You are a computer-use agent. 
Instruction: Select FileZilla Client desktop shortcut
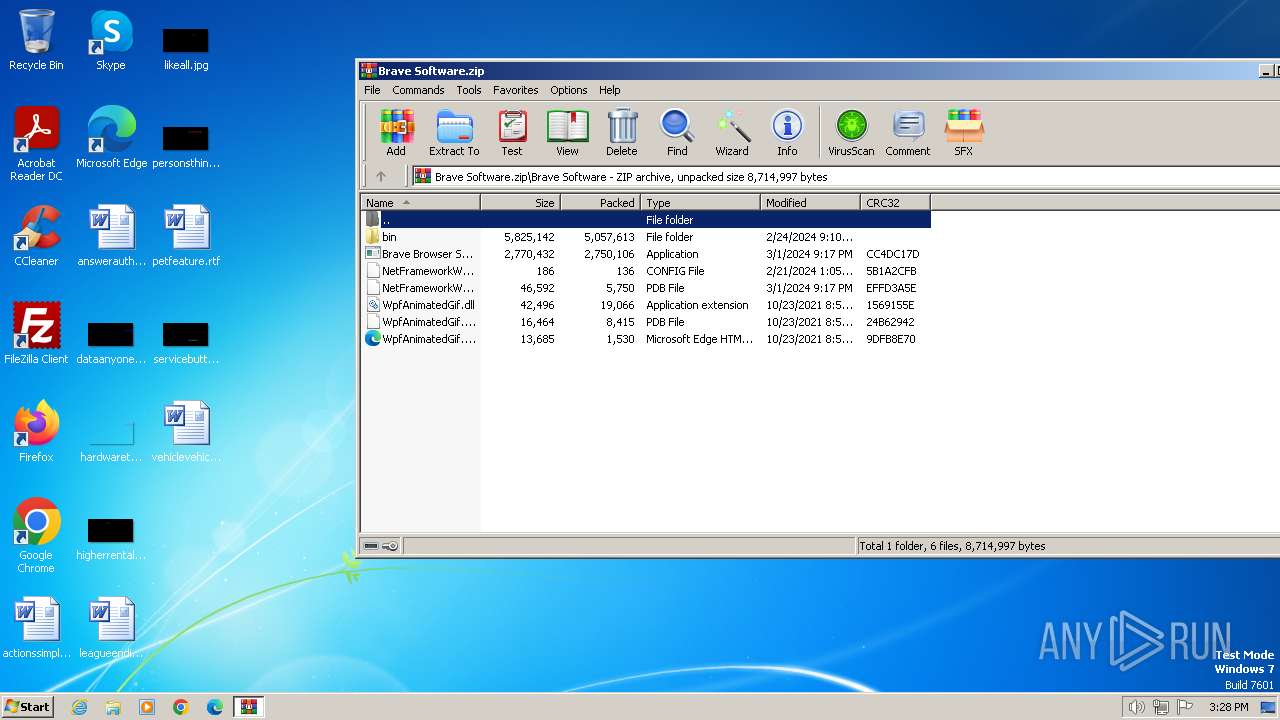pos(36,334)
